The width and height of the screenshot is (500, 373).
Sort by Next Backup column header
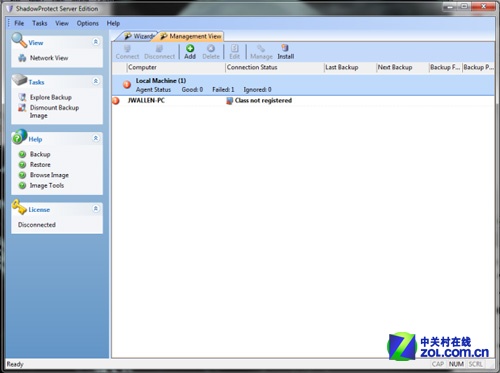[403, 67]
